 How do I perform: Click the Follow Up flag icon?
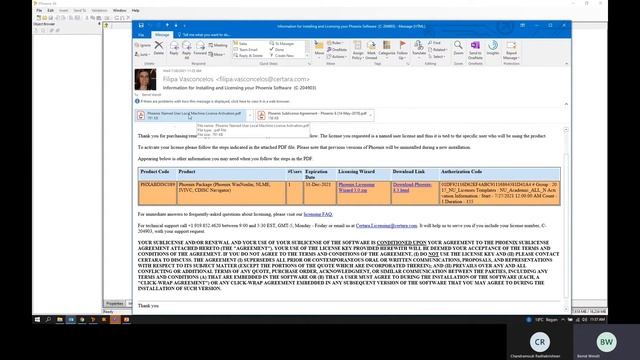(402, 50)
